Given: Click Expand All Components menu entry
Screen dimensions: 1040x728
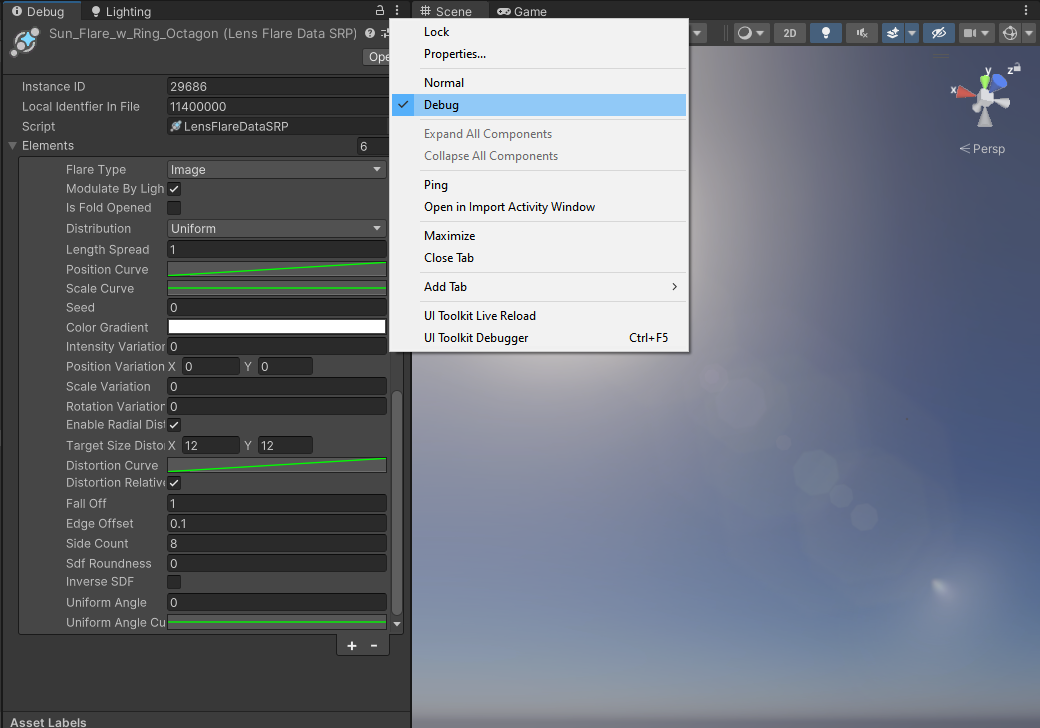Looking at the screenshot, I should (487, 133).
